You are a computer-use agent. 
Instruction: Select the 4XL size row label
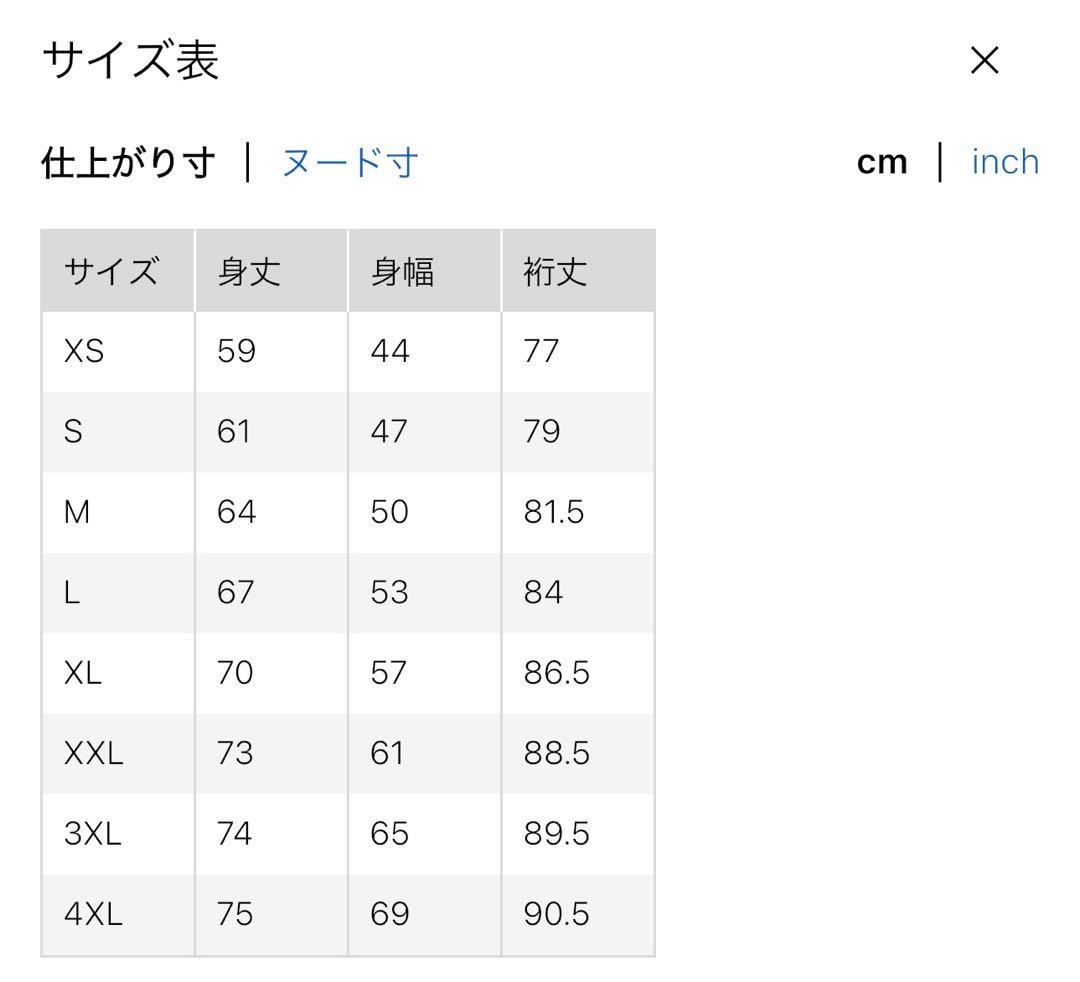pos(93,914)
